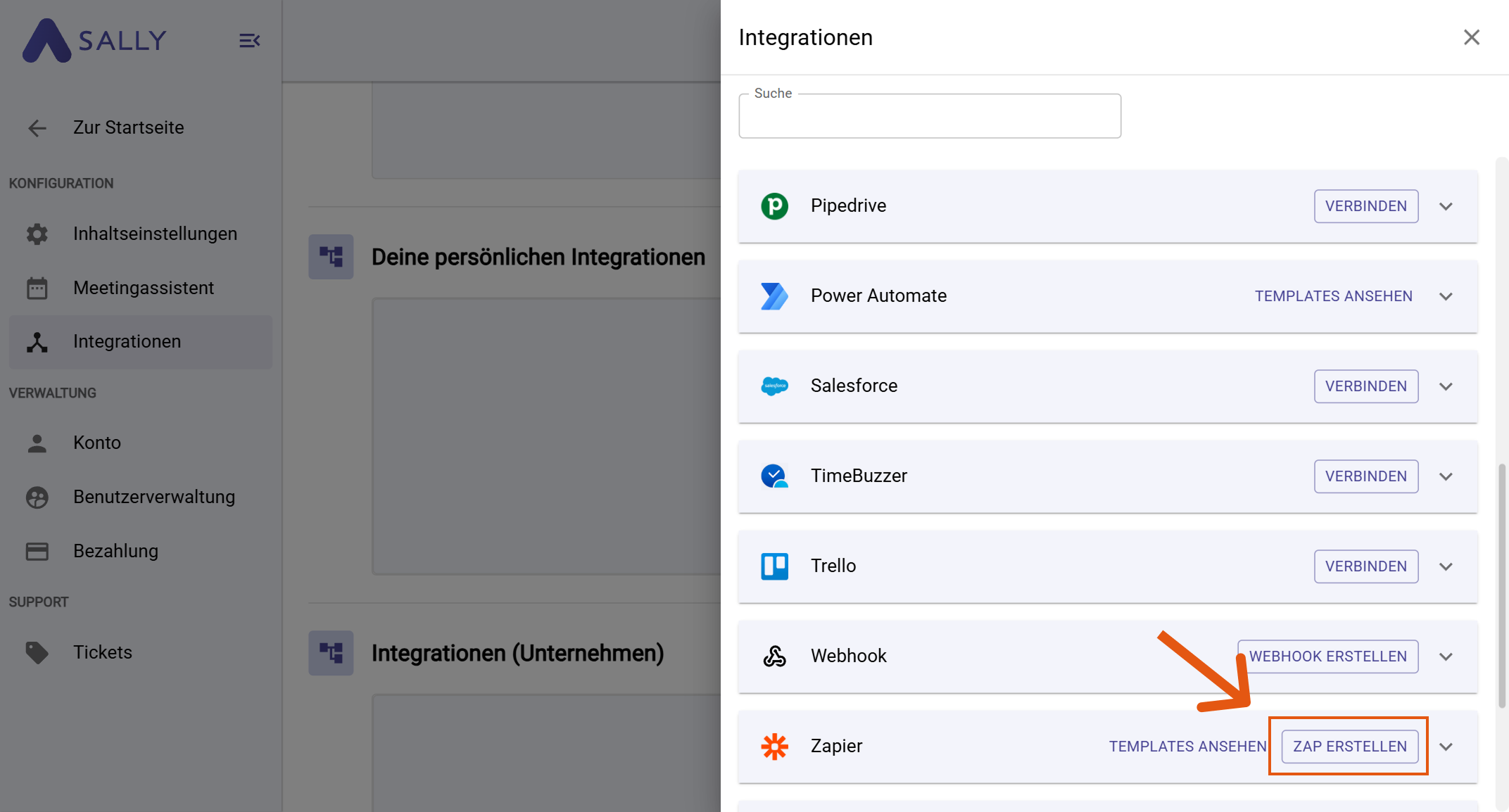Click the person icon for Konto

(37, 443)
